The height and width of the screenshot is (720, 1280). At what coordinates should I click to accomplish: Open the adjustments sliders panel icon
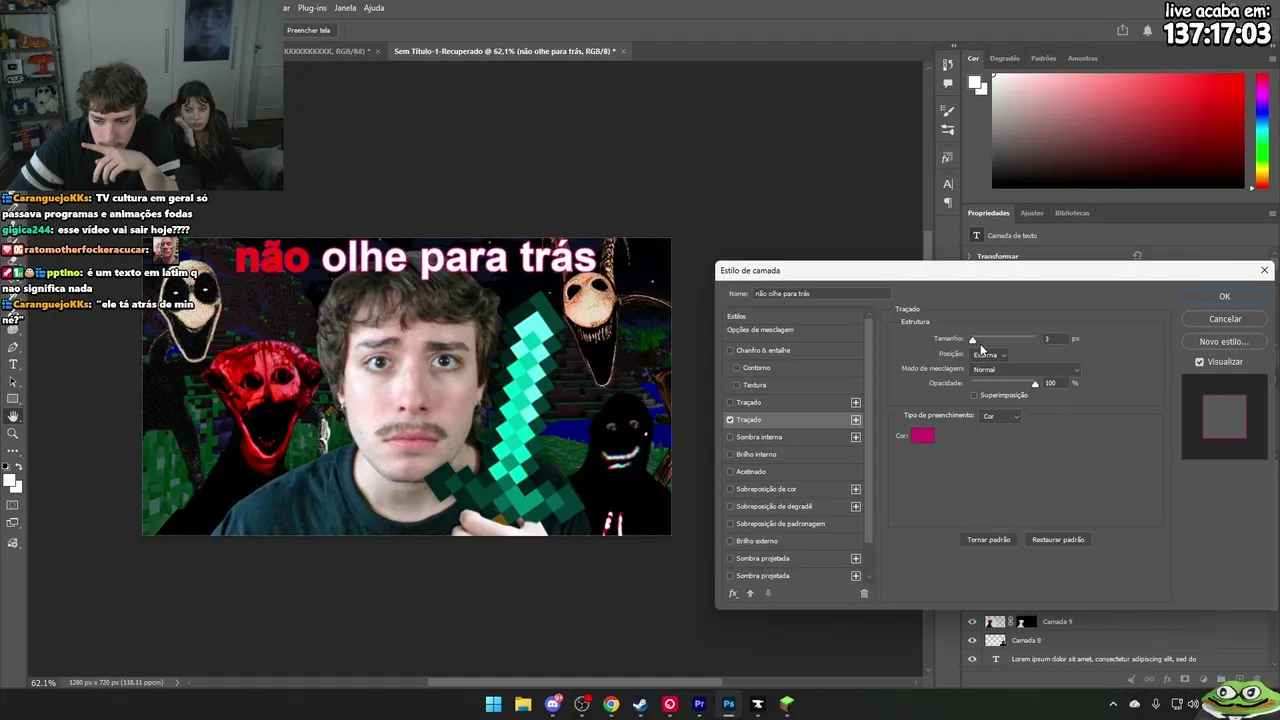(948, 130)
